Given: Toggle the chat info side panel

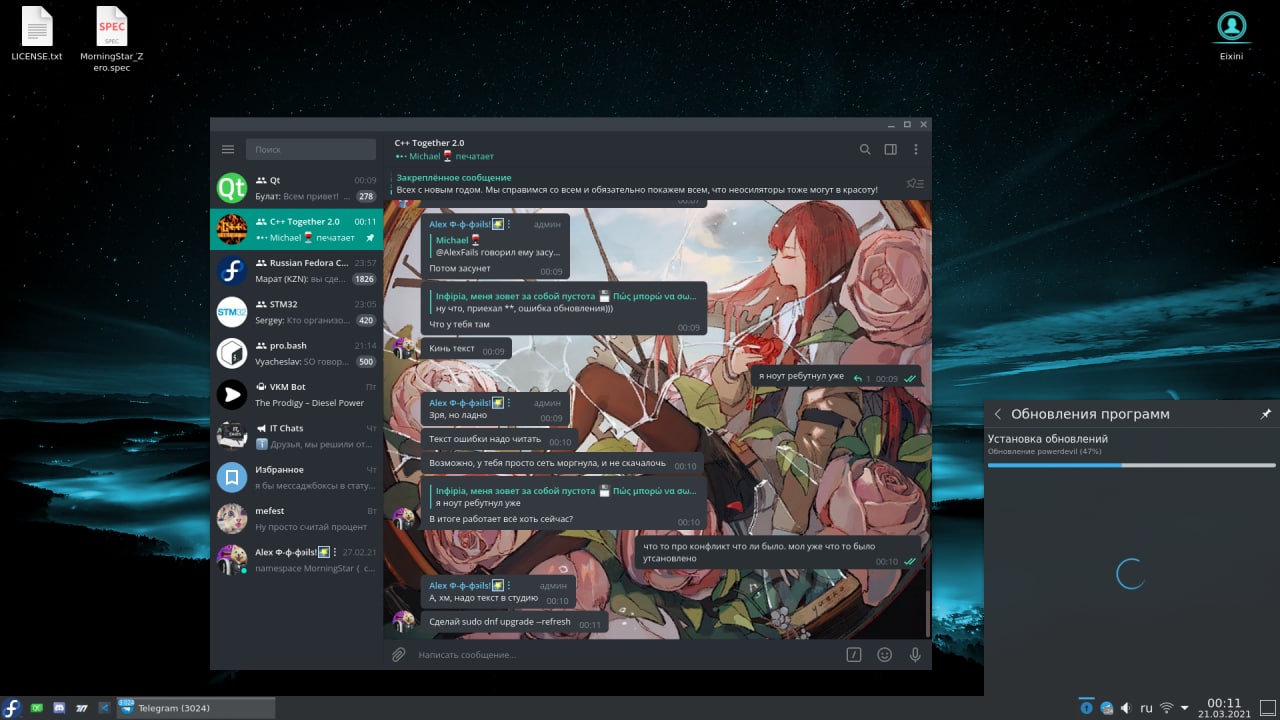Looking at the screenshot, I should (890, 149).
